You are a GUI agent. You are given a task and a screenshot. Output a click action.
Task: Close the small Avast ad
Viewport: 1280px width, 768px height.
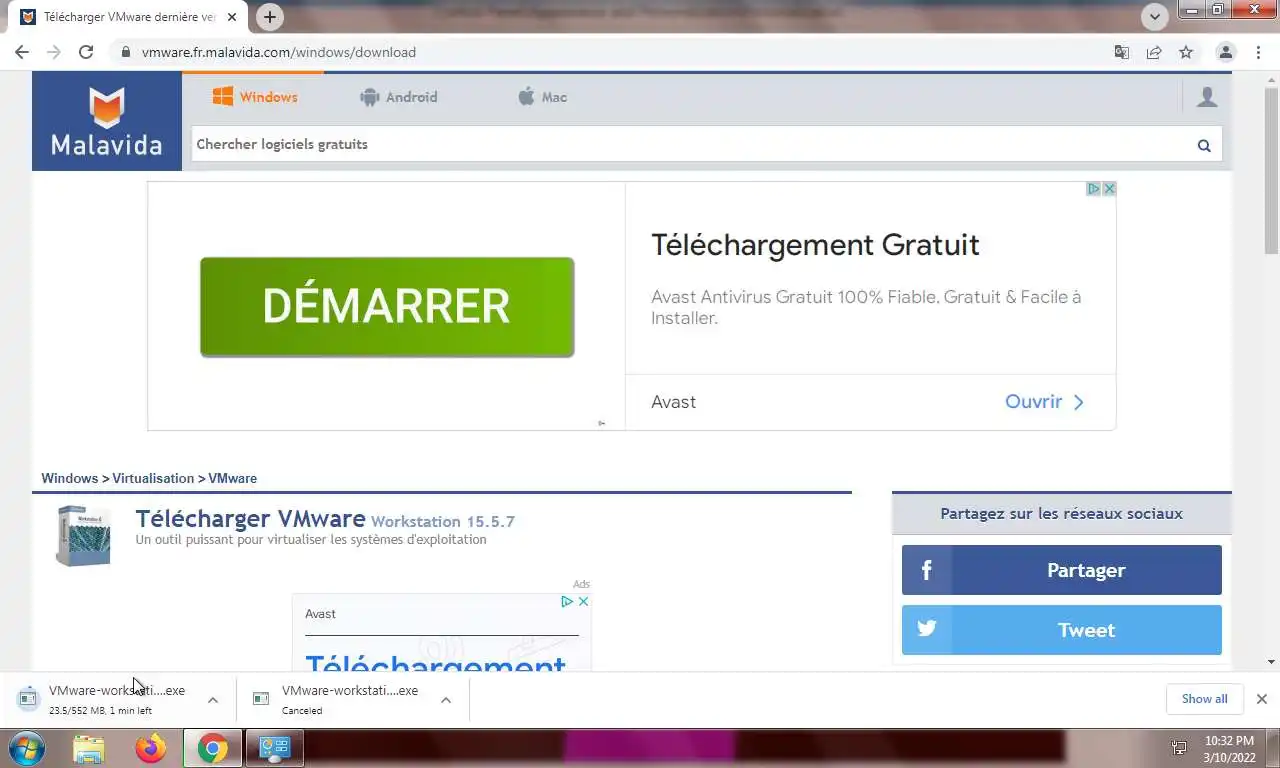[x=583, y=601]
